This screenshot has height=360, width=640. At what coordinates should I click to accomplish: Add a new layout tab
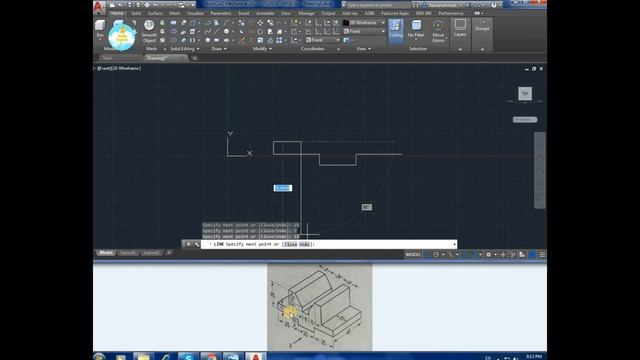coord(169,253)
